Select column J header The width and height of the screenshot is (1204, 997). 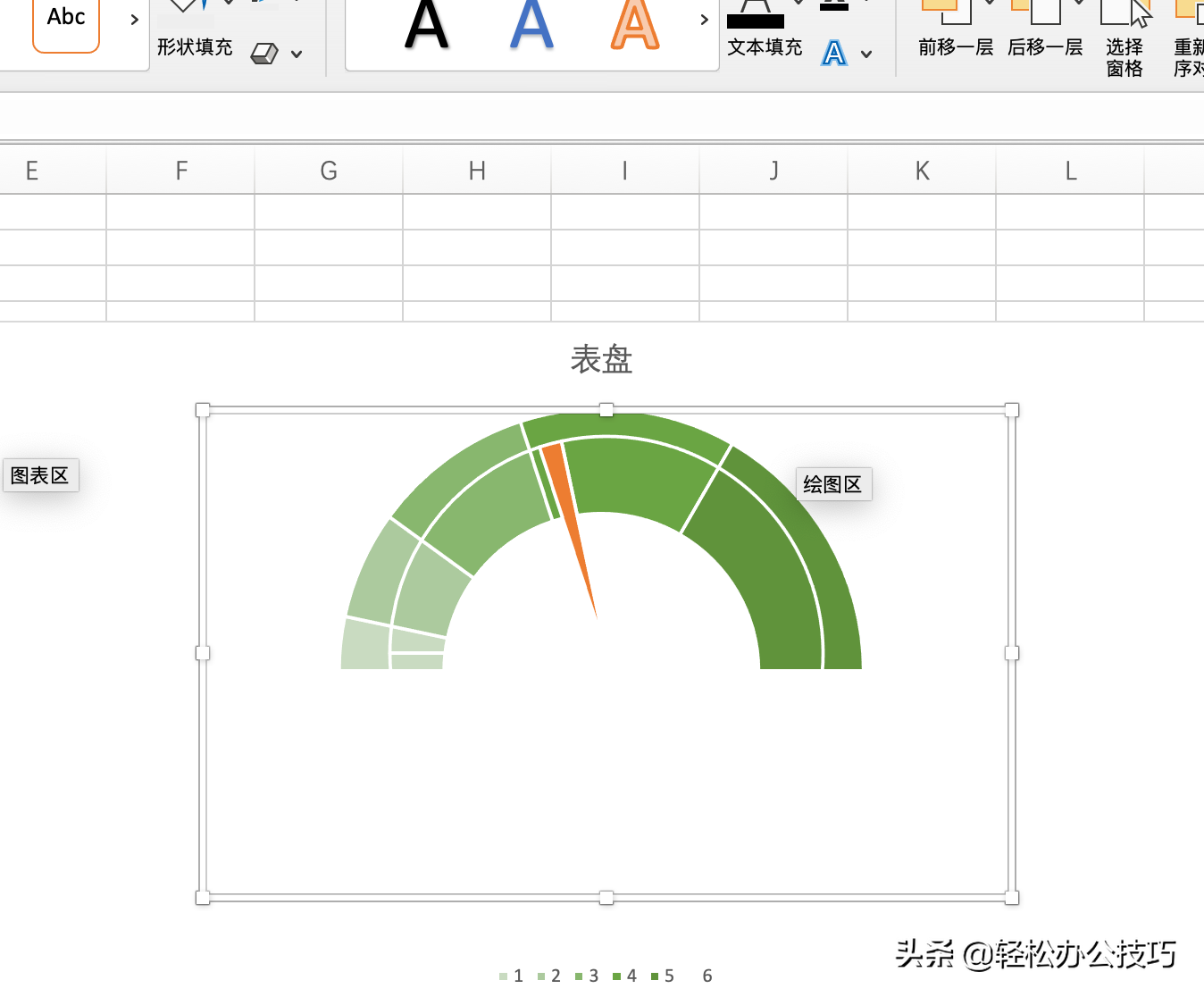tap(773, 171)
